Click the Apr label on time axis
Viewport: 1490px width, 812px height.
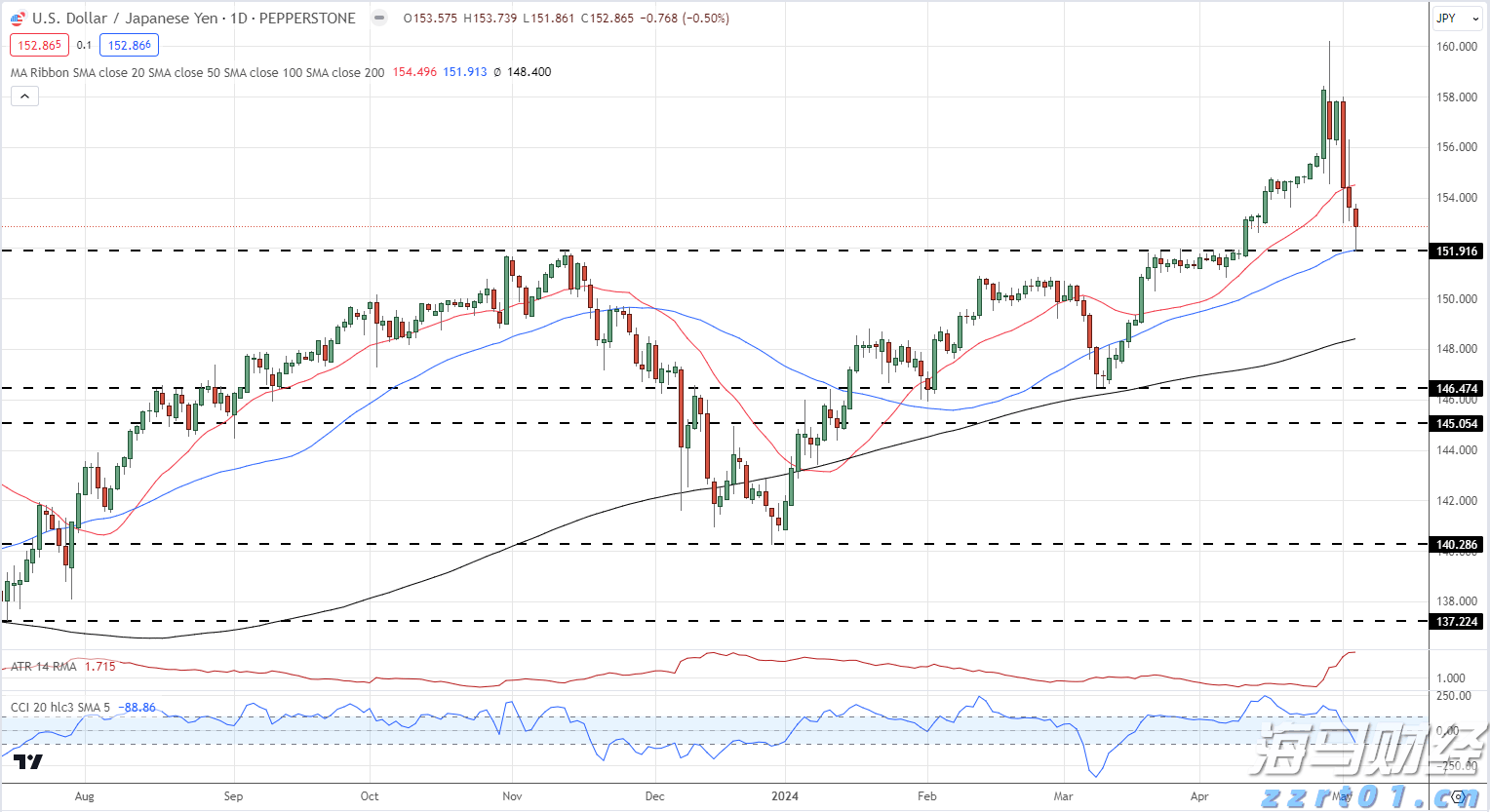(1199, 796)
